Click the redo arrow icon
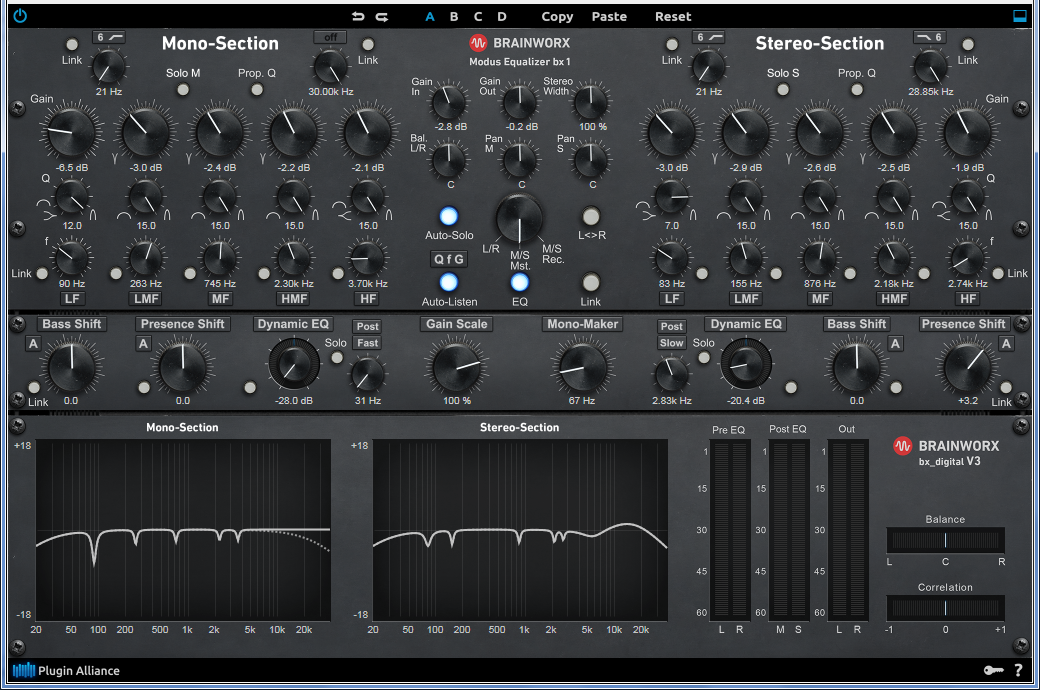 382,17
